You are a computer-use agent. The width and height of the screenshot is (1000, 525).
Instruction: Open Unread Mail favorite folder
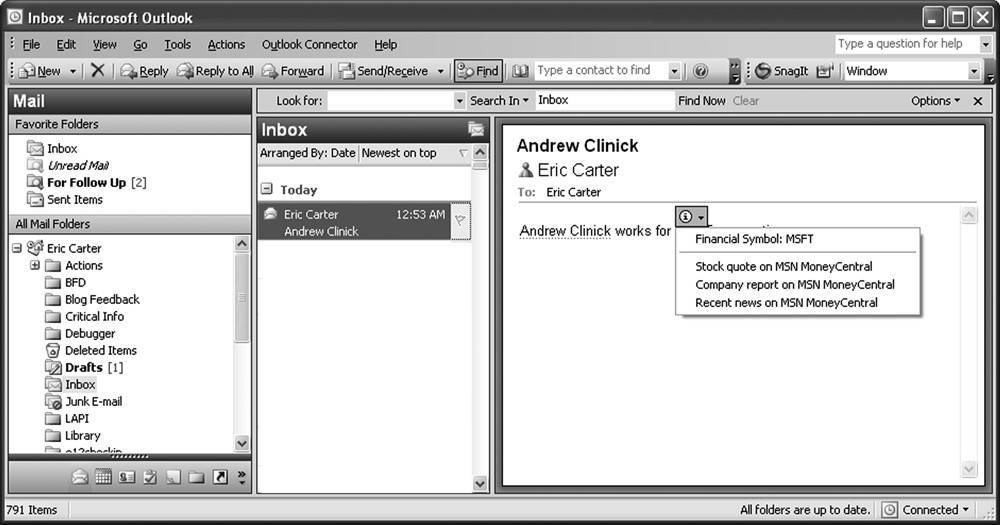pos(78,165)
